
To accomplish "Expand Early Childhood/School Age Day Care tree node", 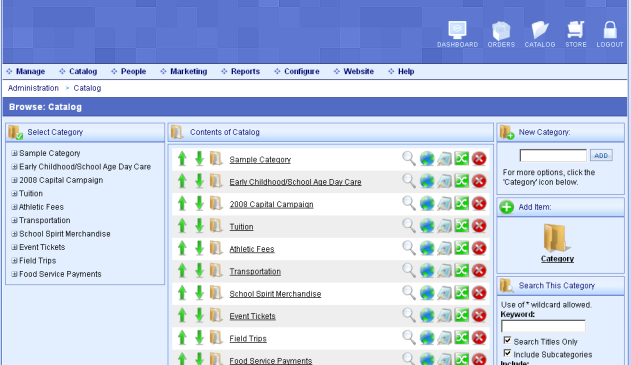I will [x=14, y=167].
